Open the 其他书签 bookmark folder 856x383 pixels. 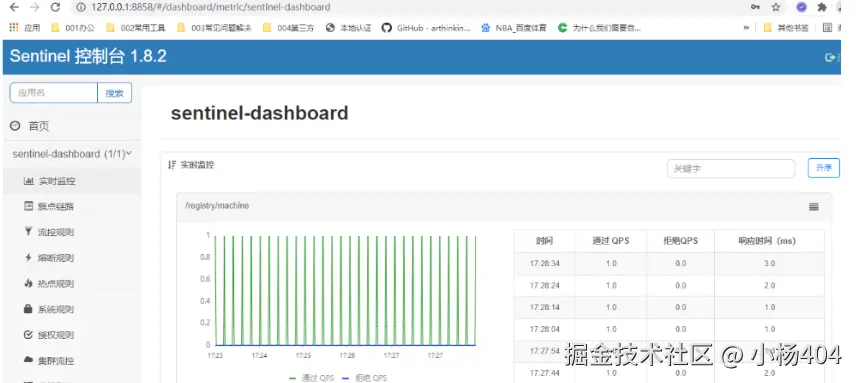[786, 28]
